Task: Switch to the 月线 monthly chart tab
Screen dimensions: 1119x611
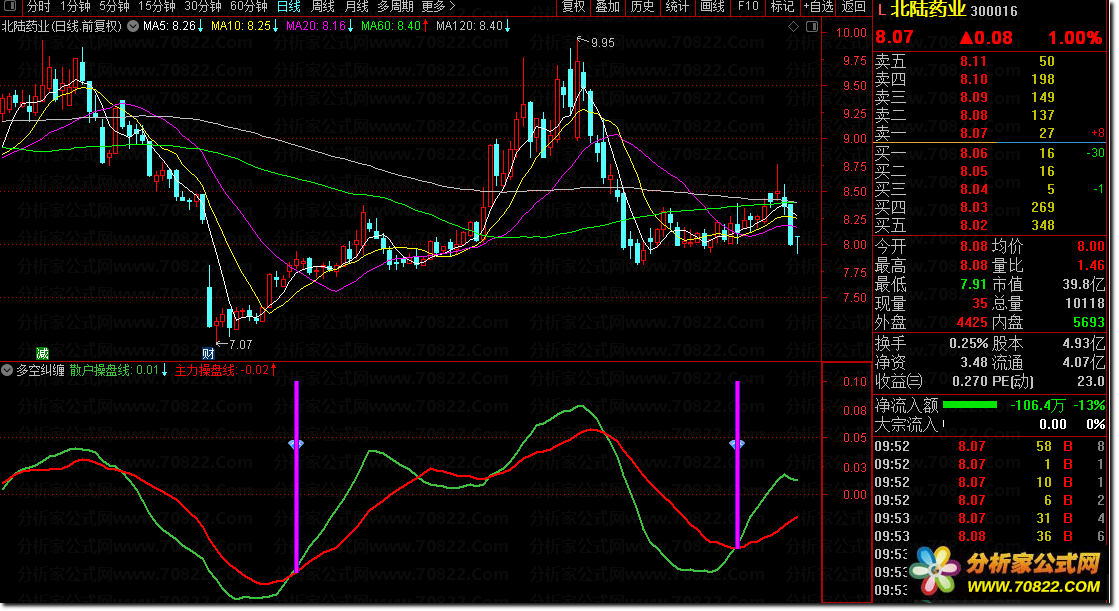Action: pos(356,6)
